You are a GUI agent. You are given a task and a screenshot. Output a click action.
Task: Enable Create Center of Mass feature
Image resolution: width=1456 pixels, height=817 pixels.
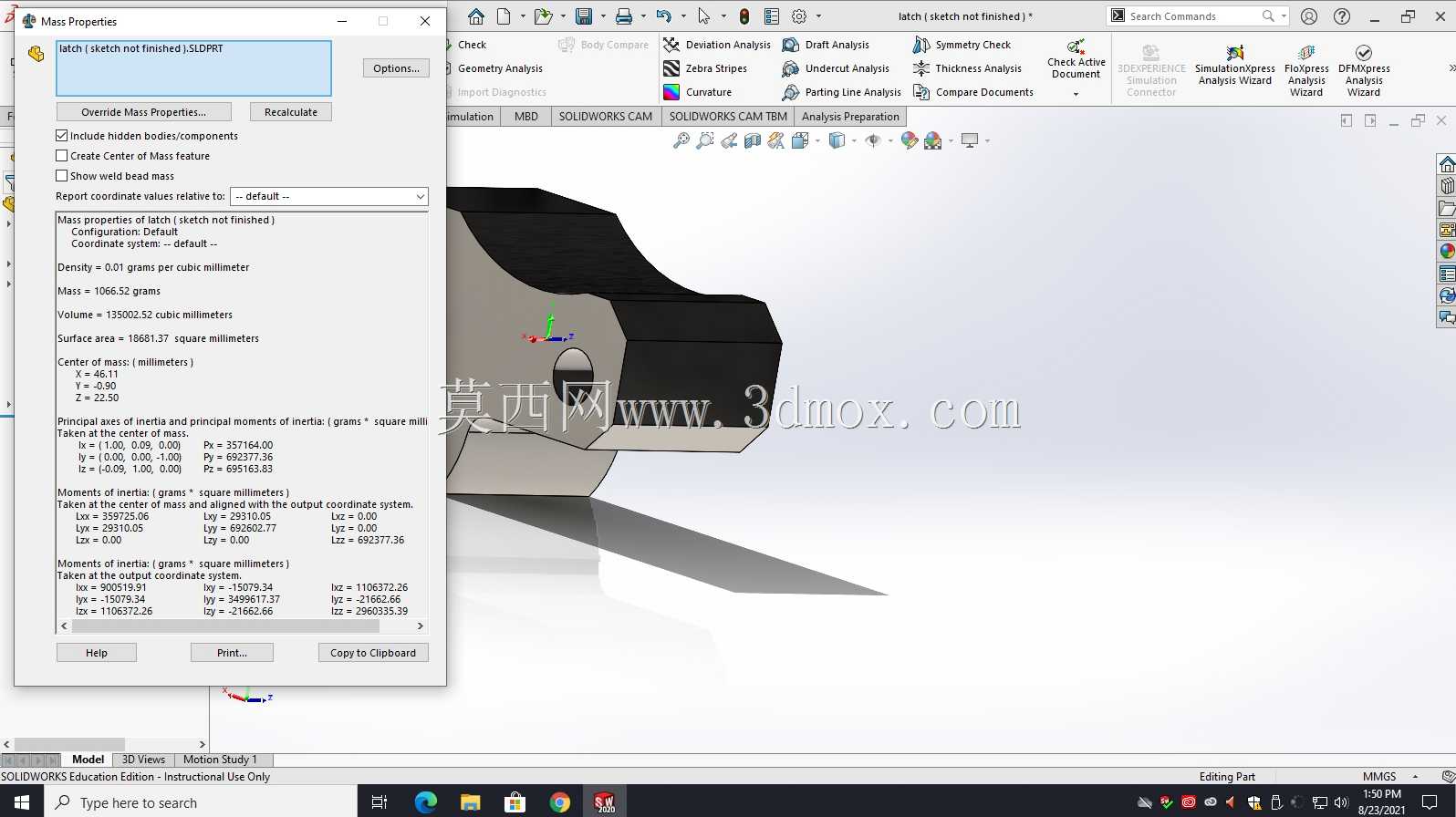pyautogui.click(x=62, y=156)
